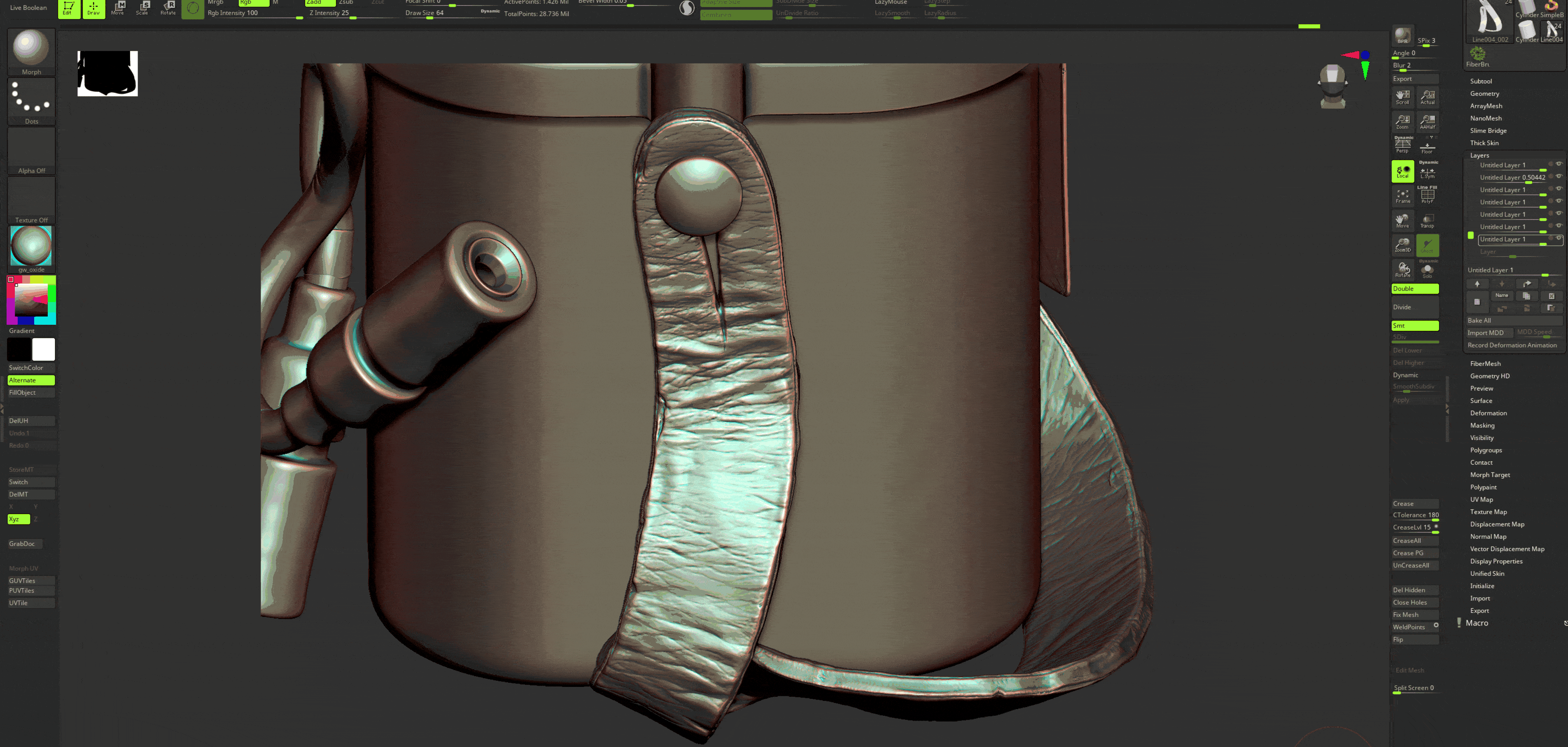Click the BPR render icon

tap(1402, 35)
